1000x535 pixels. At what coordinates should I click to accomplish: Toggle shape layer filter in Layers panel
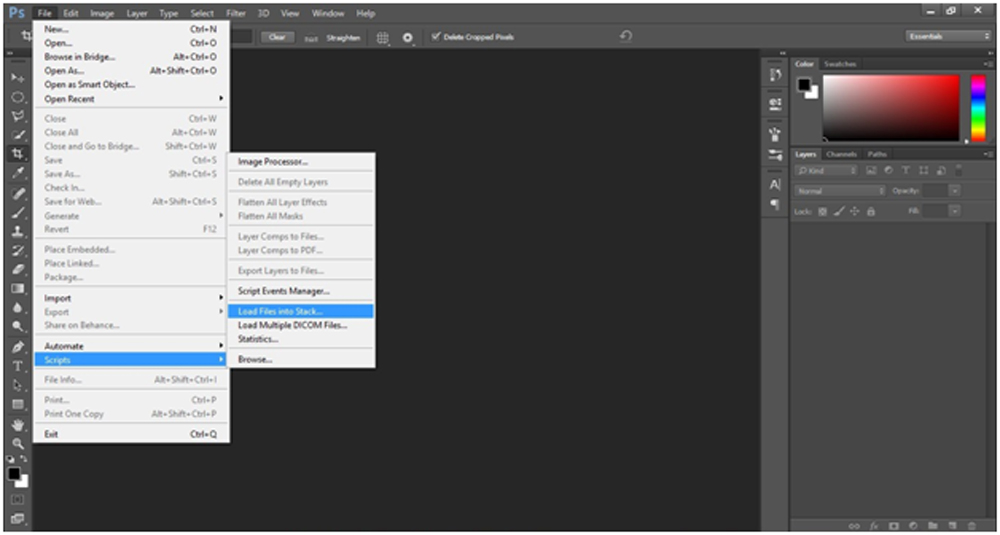(x=923, y=171)
